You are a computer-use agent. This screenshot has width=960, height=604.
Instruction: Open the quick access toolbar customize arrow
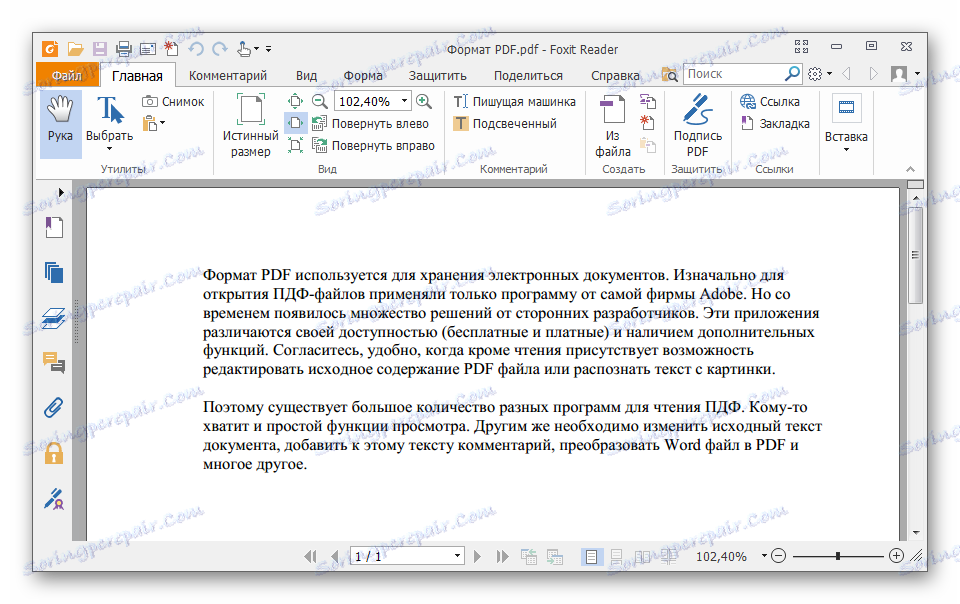click(268, 49)
